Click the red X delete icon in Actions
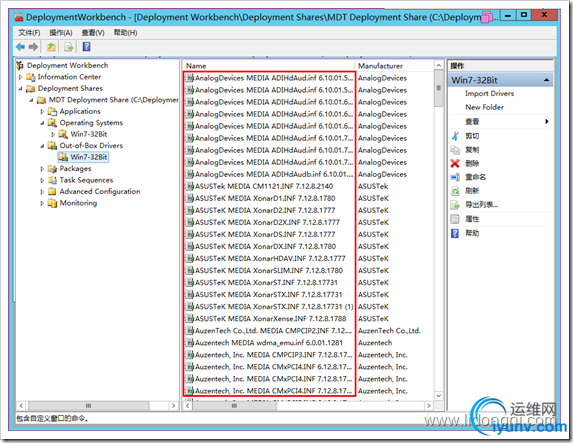Viewport: 573px width, 443px height. 455,163
